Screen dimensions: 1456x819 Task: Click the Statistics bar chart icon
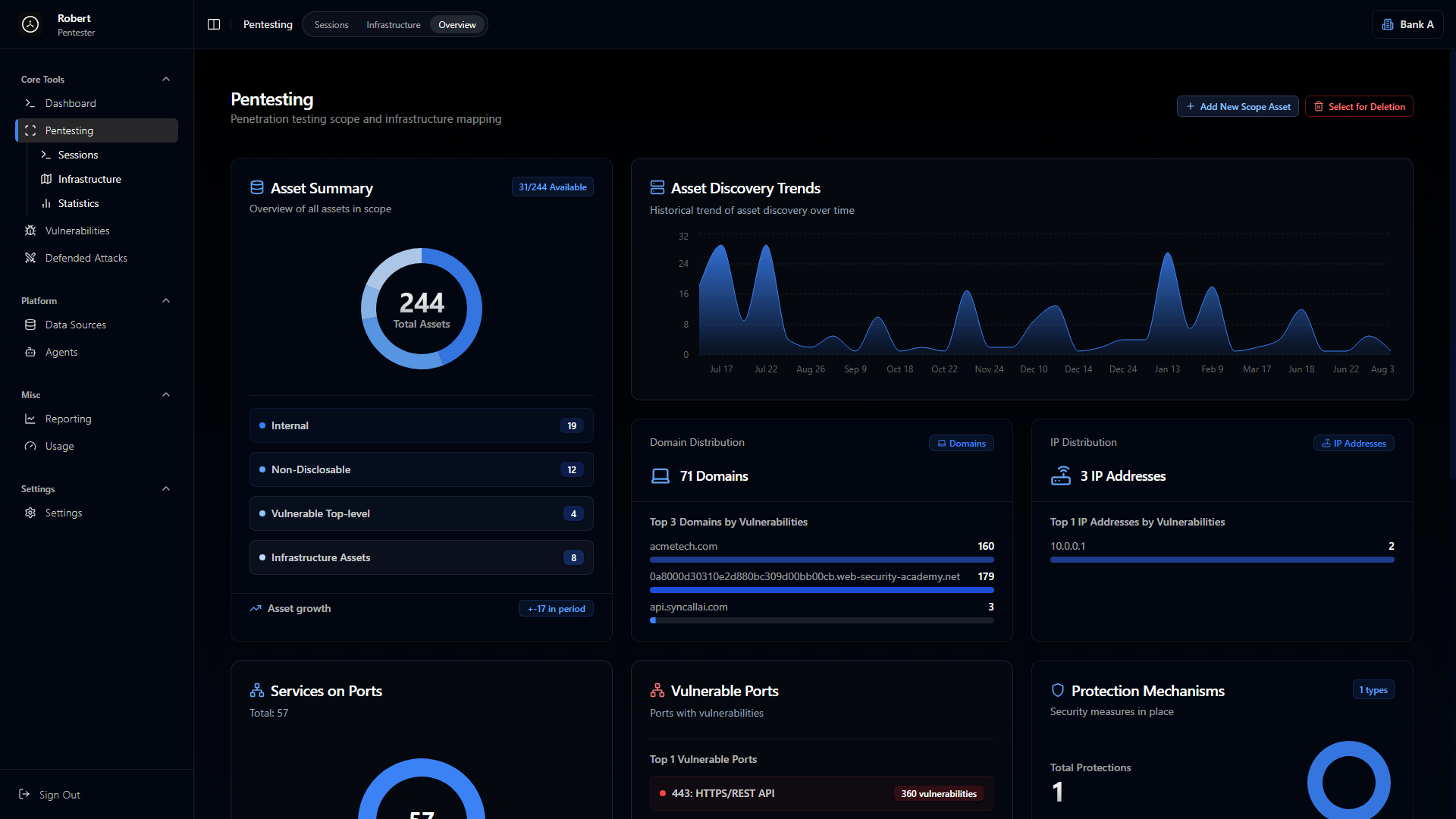[x=46, y=203]
